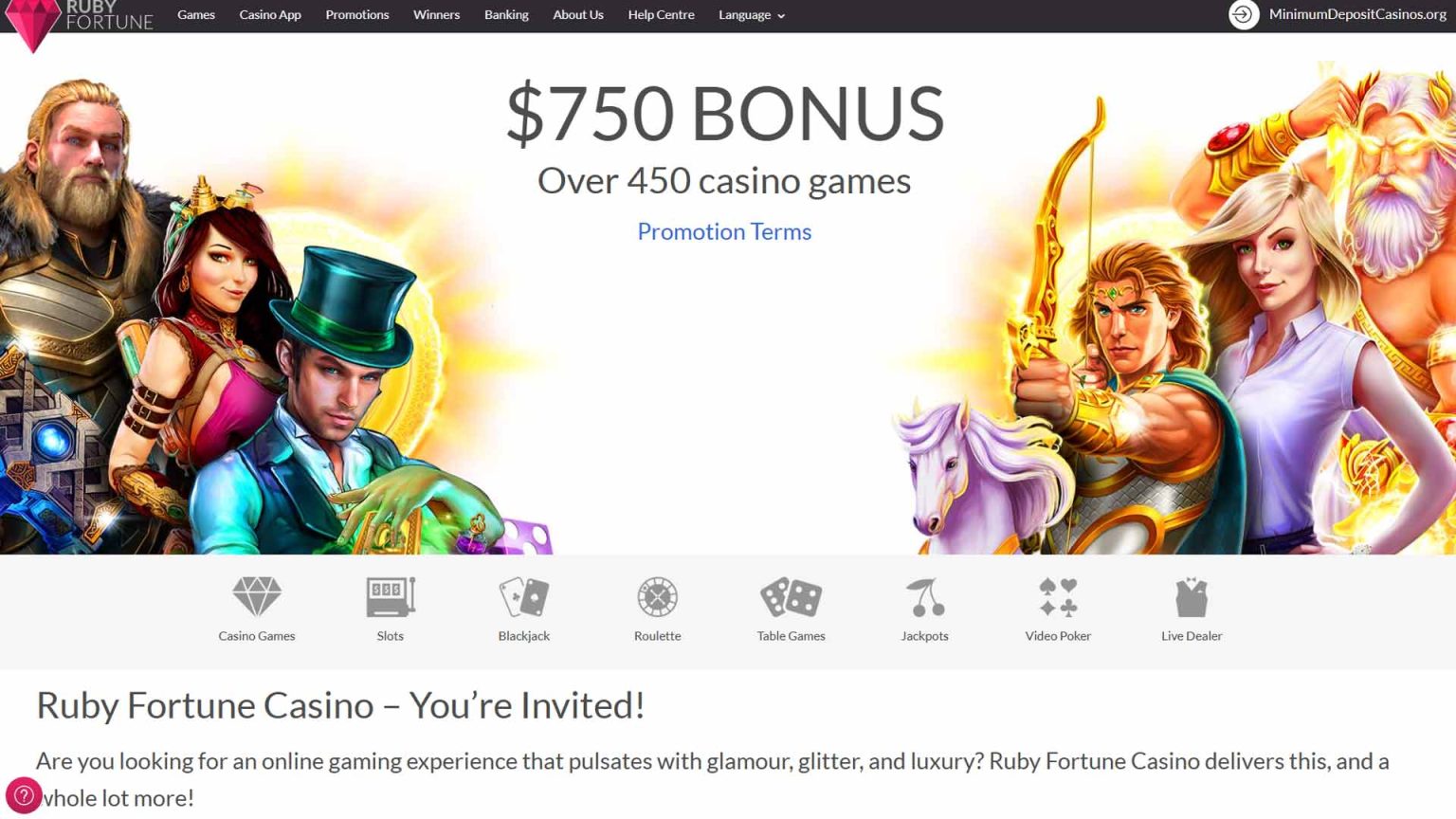
Task: Select the Video Poker card suits icon
Action: tap(1057, 595)
